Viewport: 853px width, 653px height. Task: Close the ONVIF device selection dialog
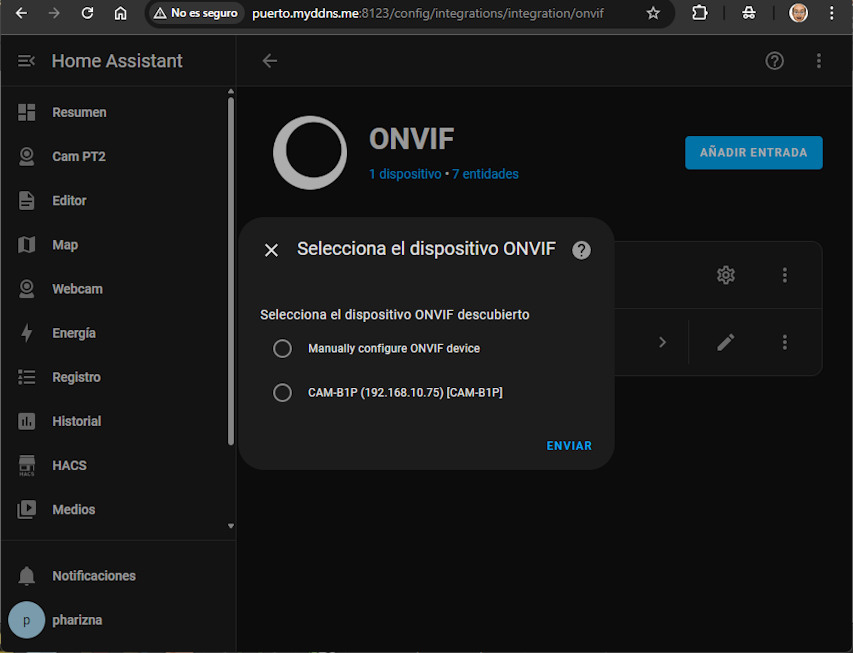click(271, 250)
